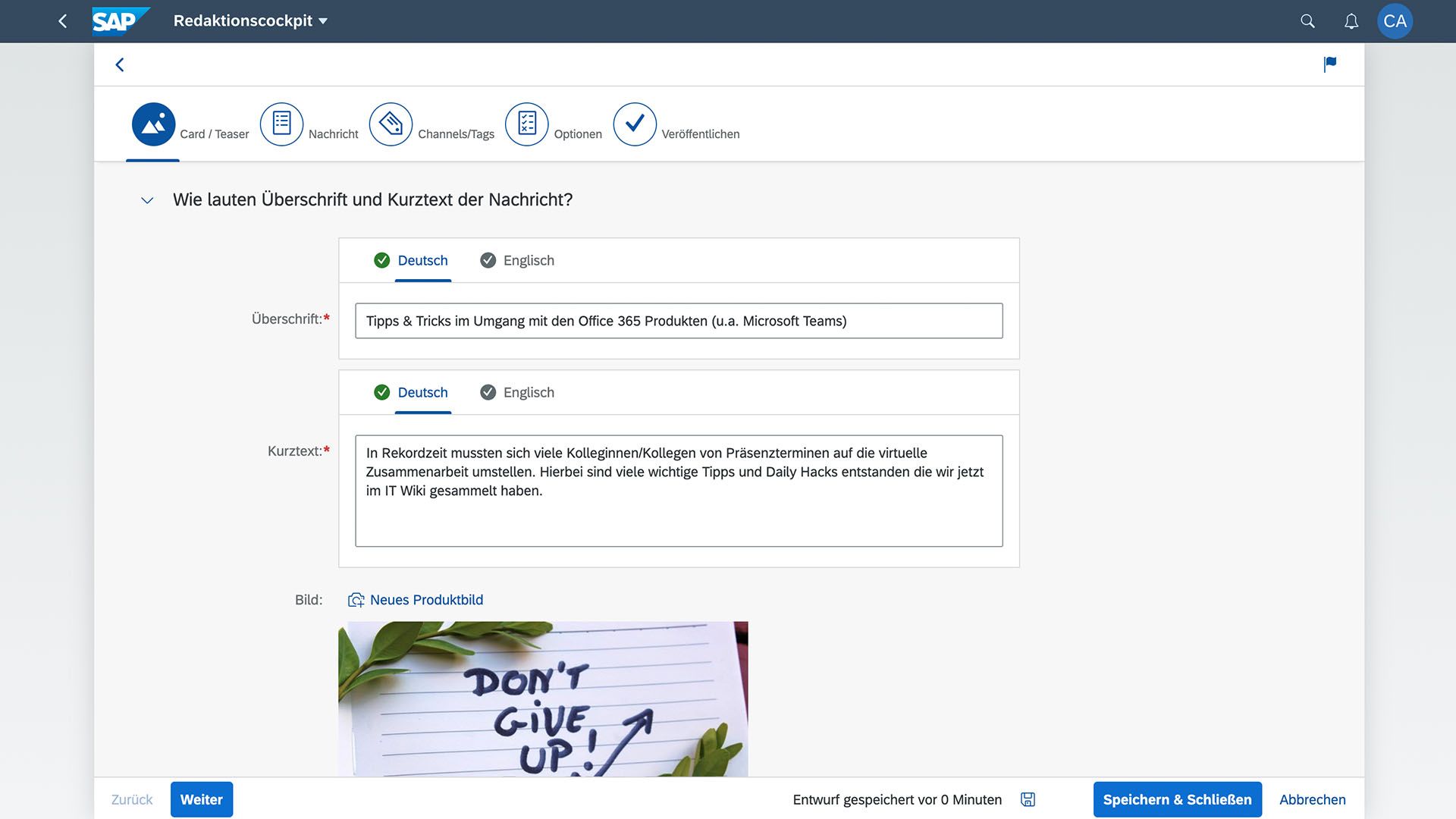Open the Channels/Tags step icon
Viewport: 1456px width, 819px height.
coord(391,124)
